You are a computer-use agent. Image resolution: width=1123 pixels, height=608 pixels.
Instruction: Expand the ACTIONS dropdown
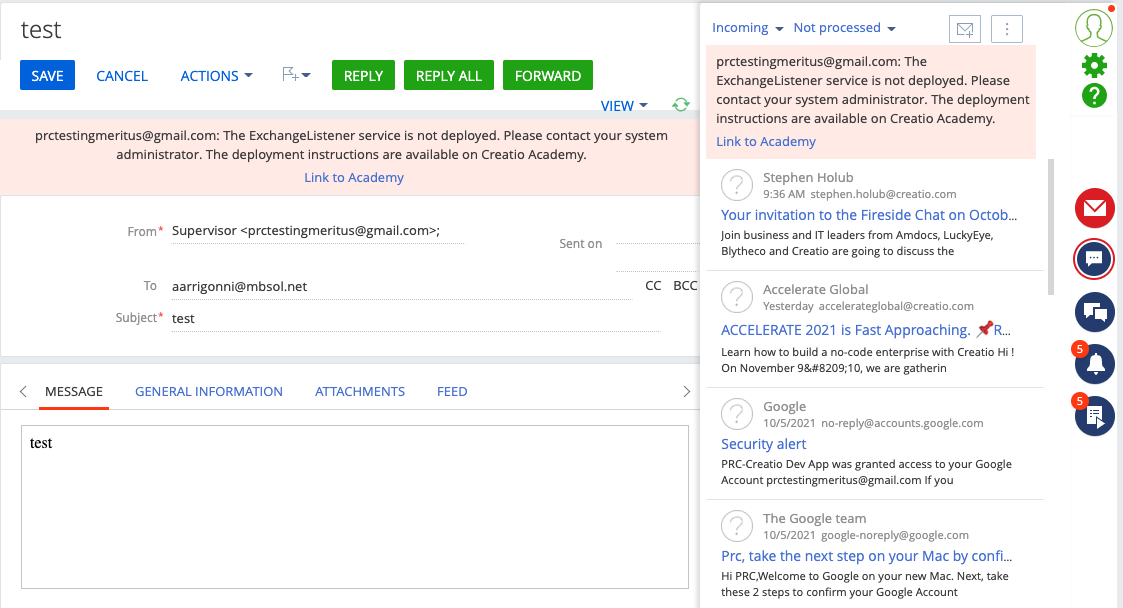click(x=216, y=75)
